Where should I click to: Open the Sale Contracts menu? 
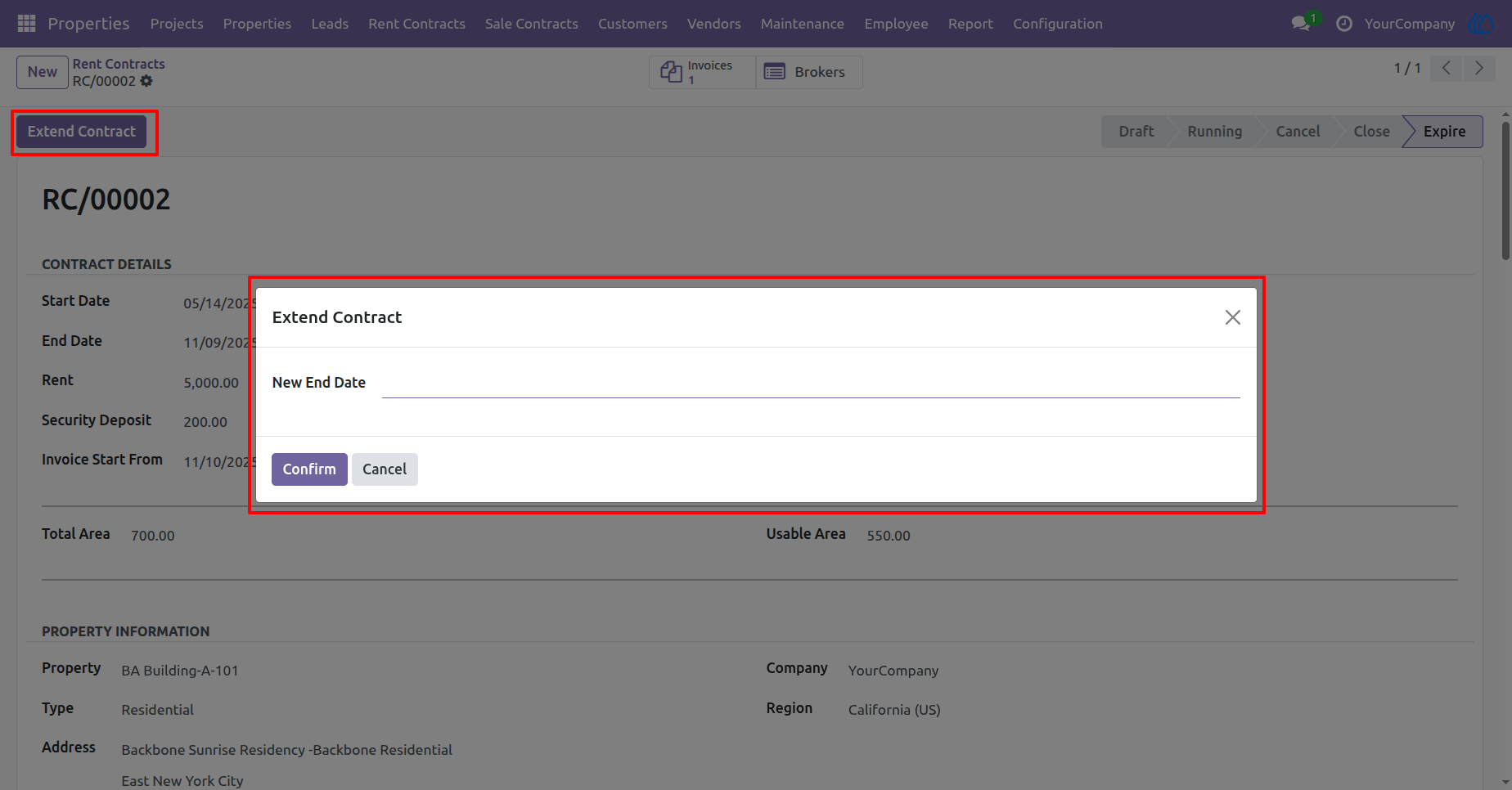[532, 24]
